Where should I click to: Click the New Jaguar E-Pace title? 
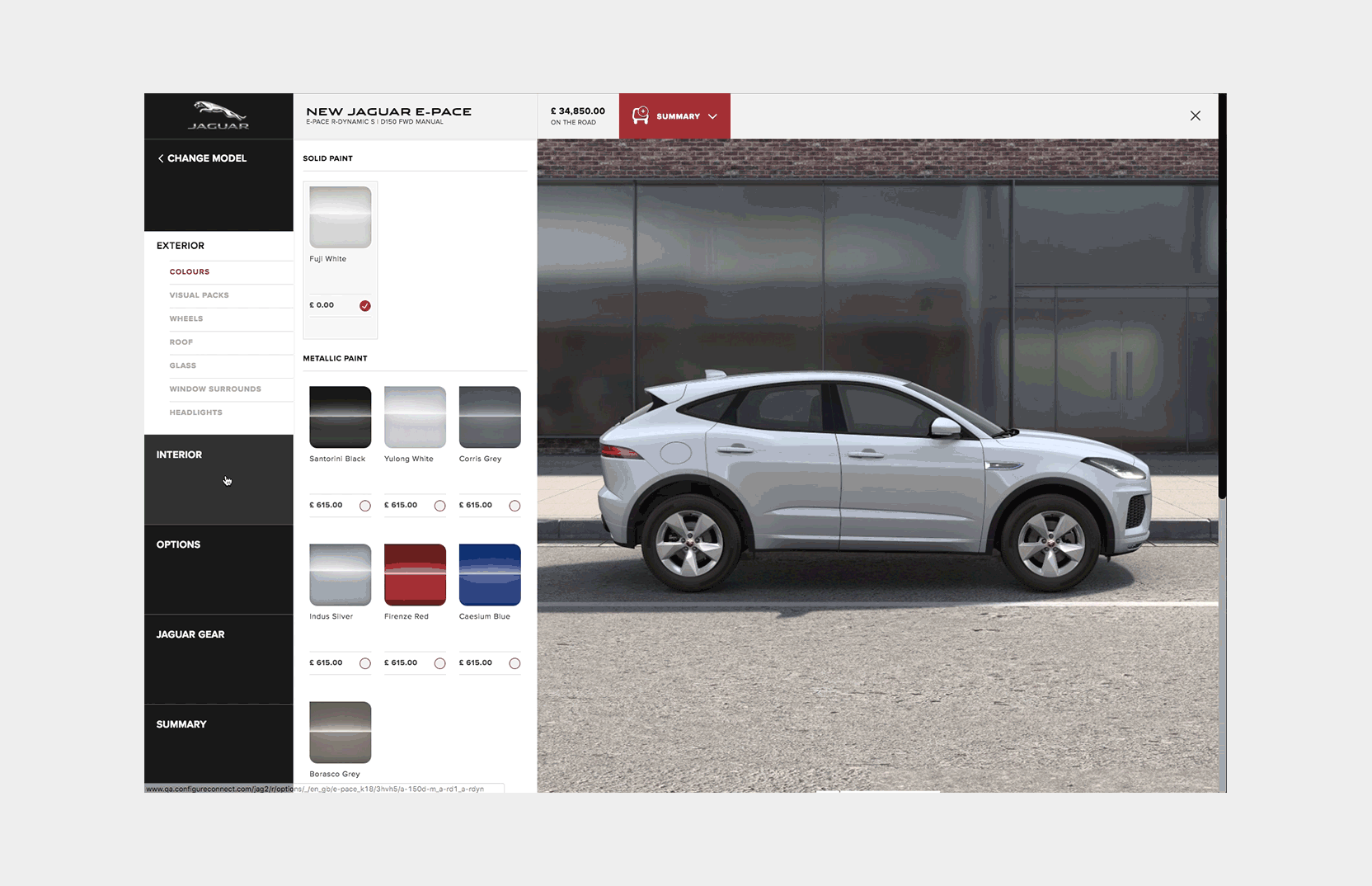click(x=389, y=111)
